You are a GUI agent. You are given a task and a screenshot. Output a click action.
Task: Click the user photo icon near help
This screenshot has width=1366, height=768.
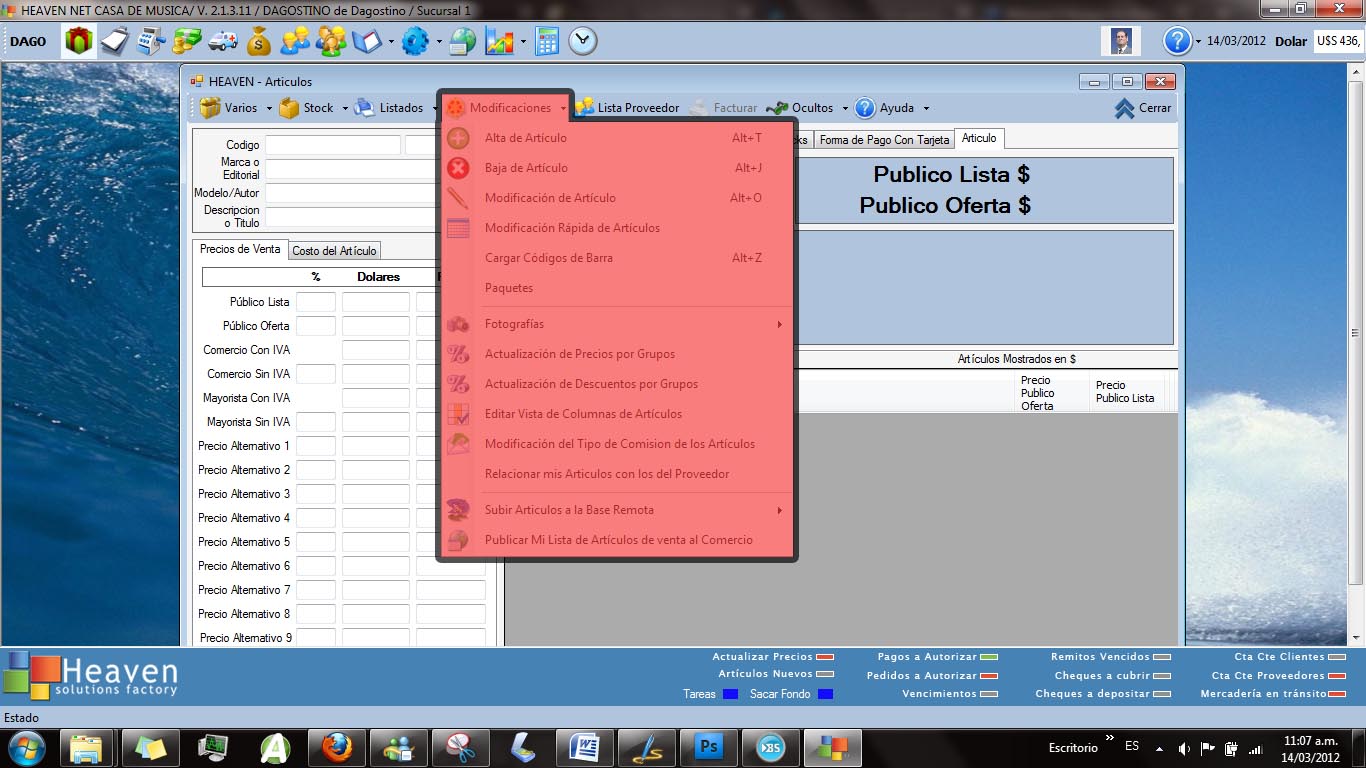[1120, 41]
